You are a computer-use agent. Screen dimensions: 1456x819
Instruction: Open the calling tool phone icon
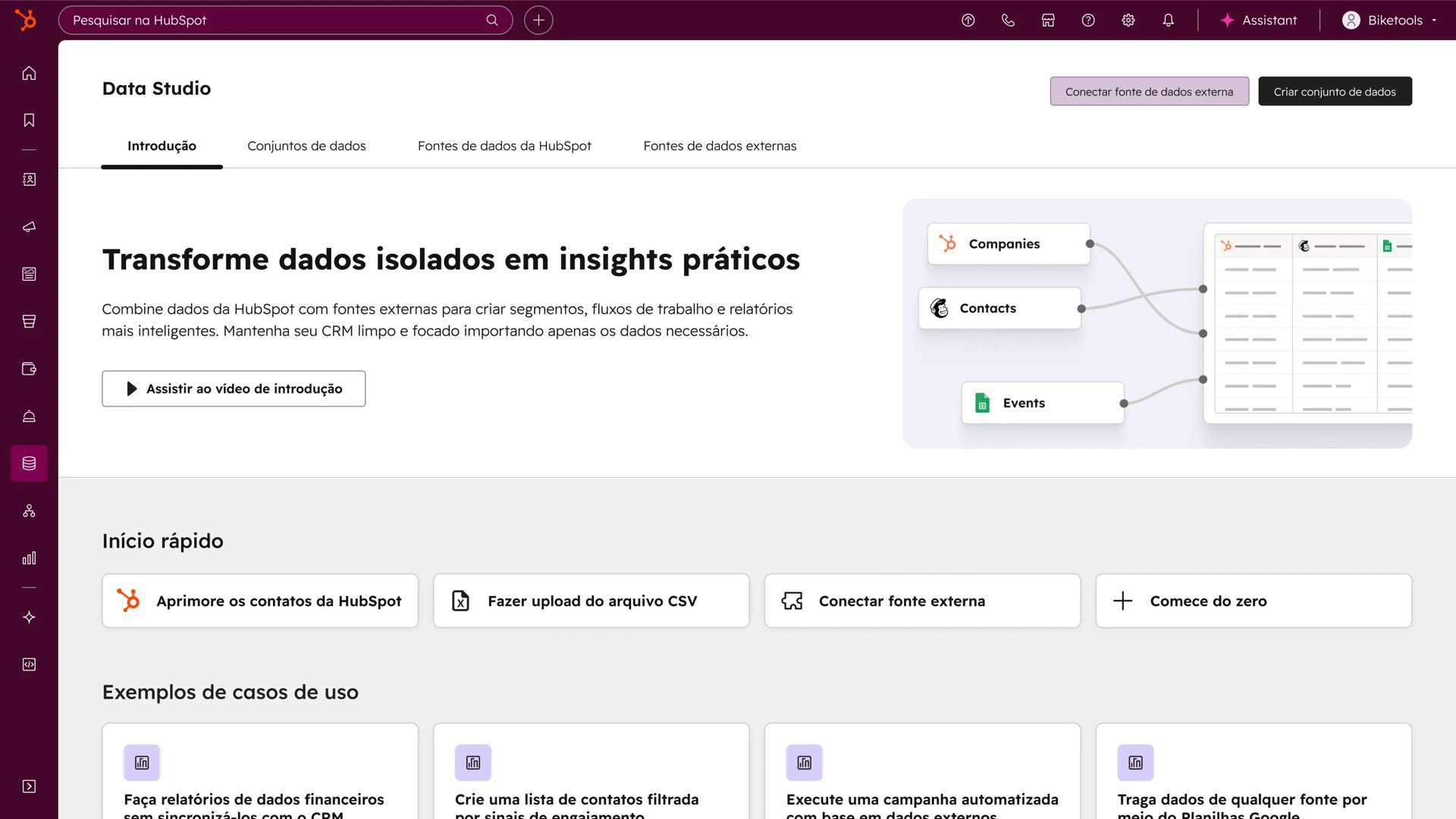1008,20
